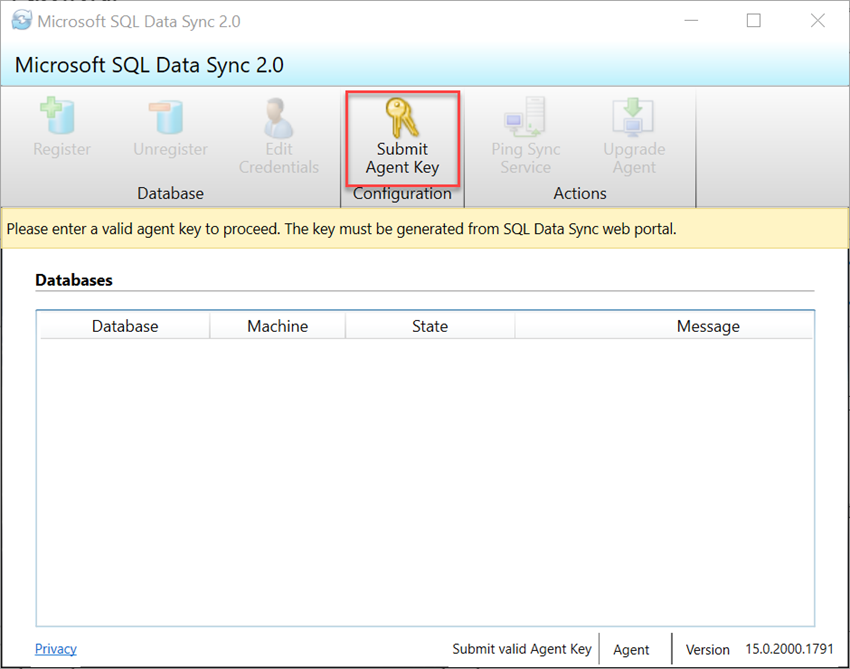
Task: Click the Submit valid Agent Key status text
Action: tap(521, 648)
